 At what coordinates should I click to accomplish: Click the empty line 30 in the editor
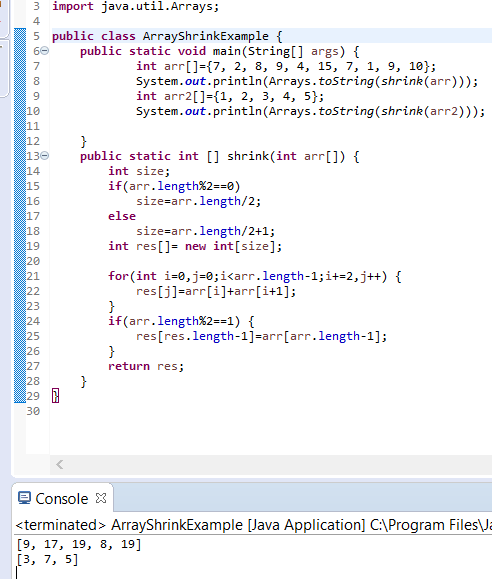271,411
